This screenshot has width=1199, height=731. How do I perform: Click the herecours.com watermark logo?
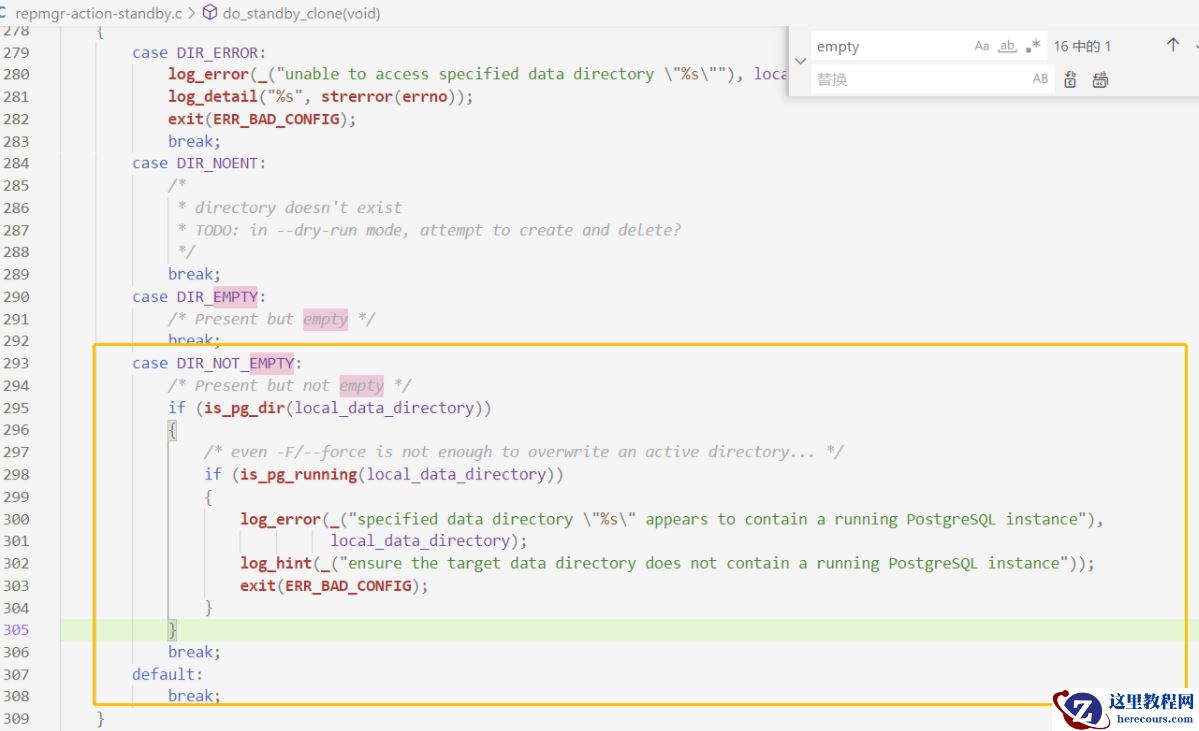point(1125,709)
